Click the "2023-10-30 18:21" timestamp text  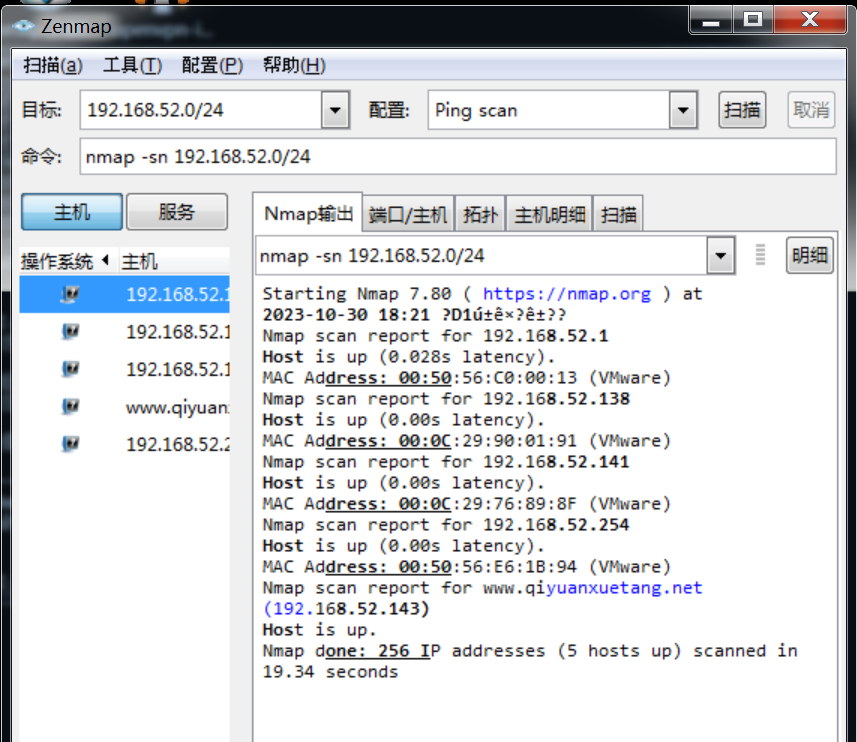coord(346,315)
